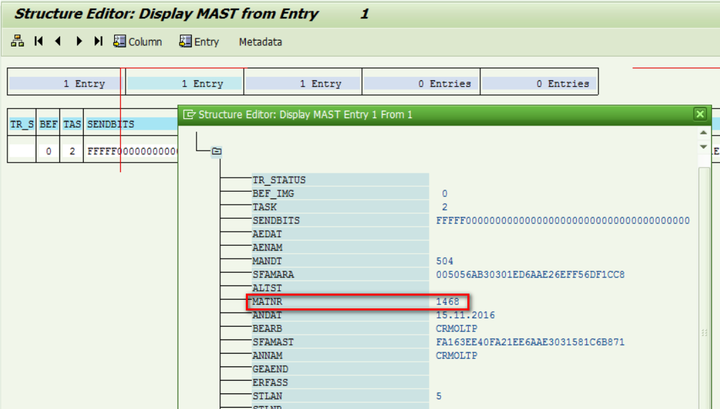Select the ANNAM field row

pos(340,356)
